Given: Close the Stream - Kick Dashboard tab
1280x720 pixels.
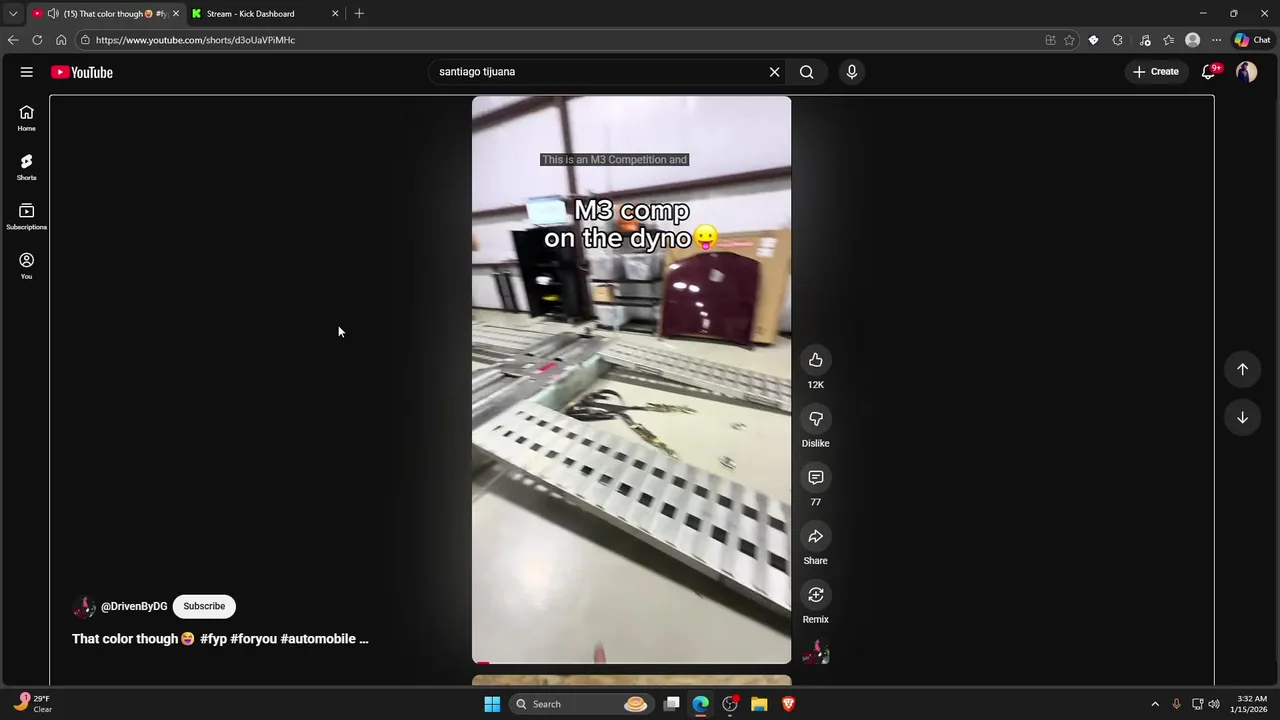Looking at the screenshot, I should point(335,13).
